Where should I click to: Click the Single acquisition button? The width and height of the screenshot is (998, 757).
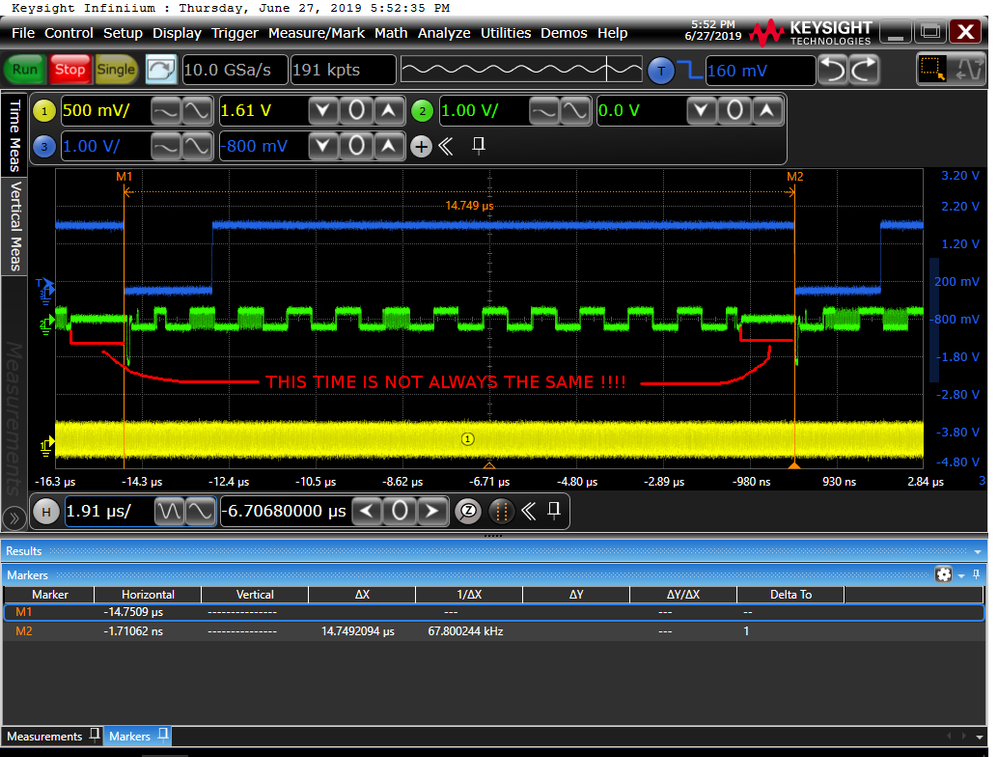(x=116, y=69)
